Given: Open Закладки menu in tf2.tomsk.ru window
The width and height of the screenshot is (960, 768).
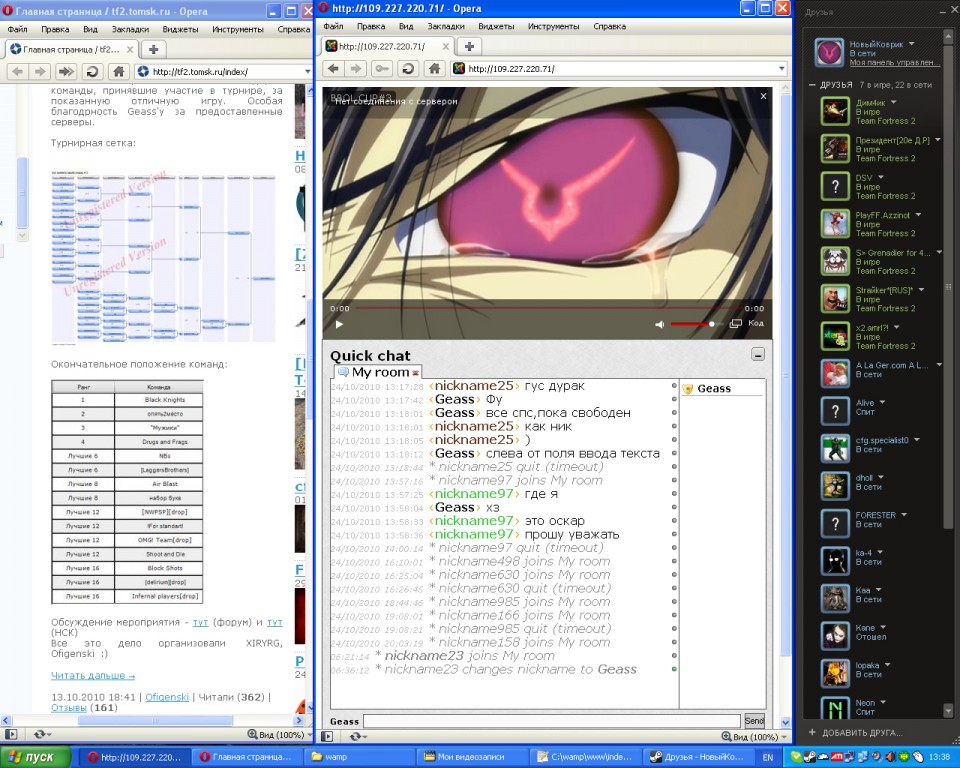Looking at the screenshot, I should coord(130,29).
